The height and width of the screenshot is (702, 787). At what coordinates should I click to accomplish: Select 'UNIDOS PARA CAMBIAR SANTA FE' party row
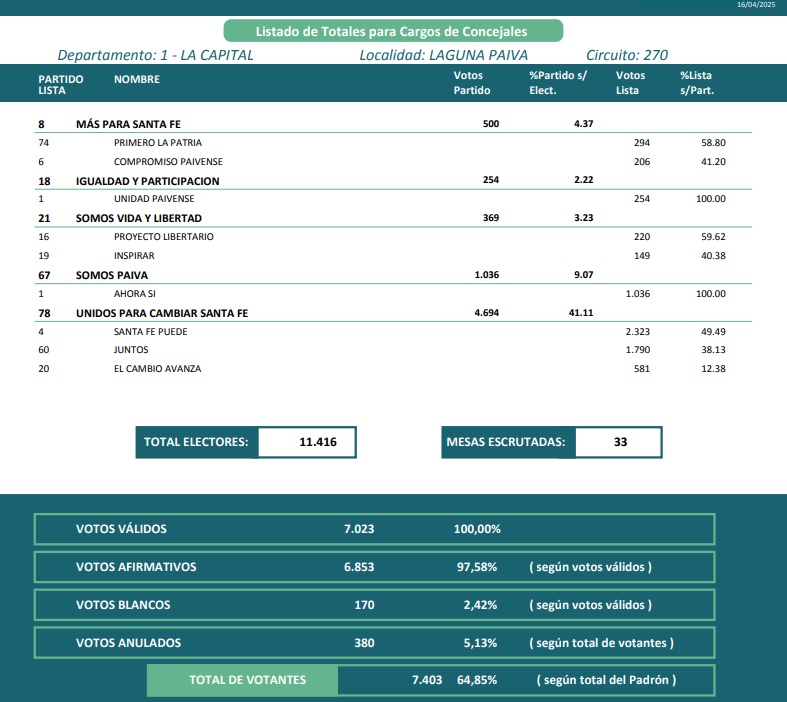393,313
